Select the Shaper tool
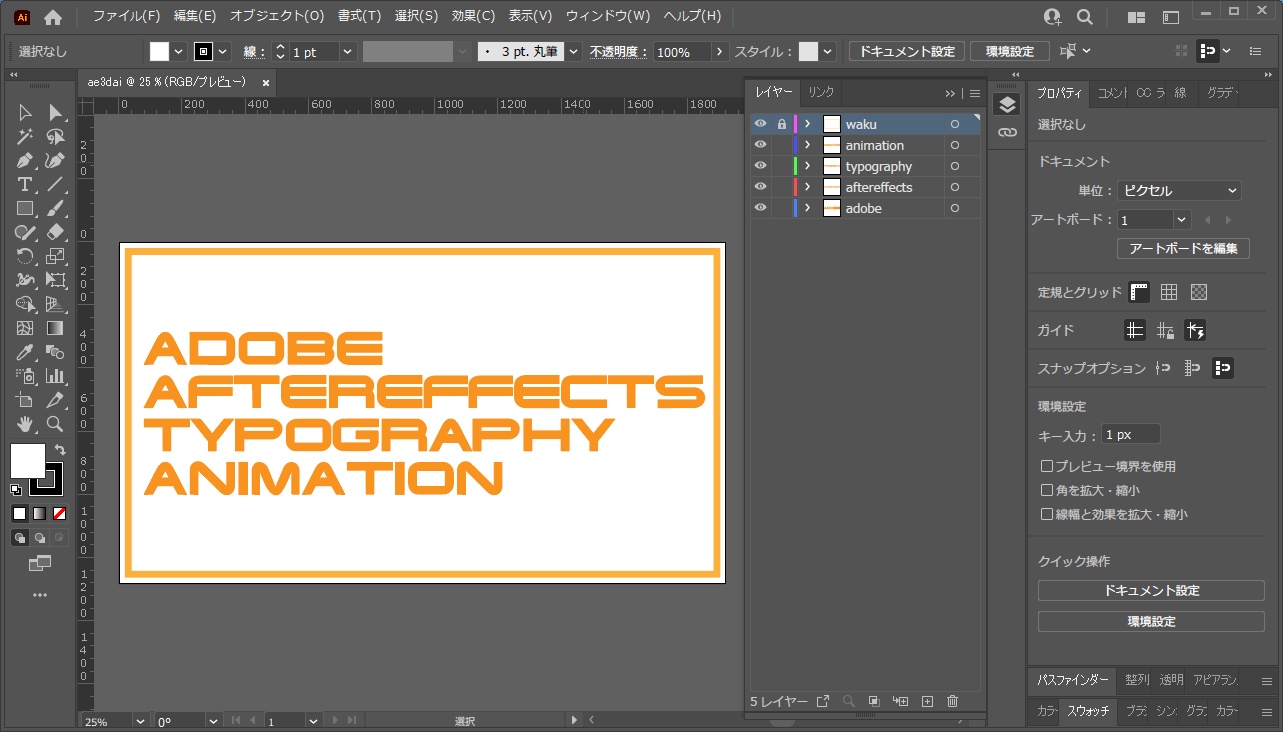This screenshot has height=732, width=1283. (x=25, y=233)
